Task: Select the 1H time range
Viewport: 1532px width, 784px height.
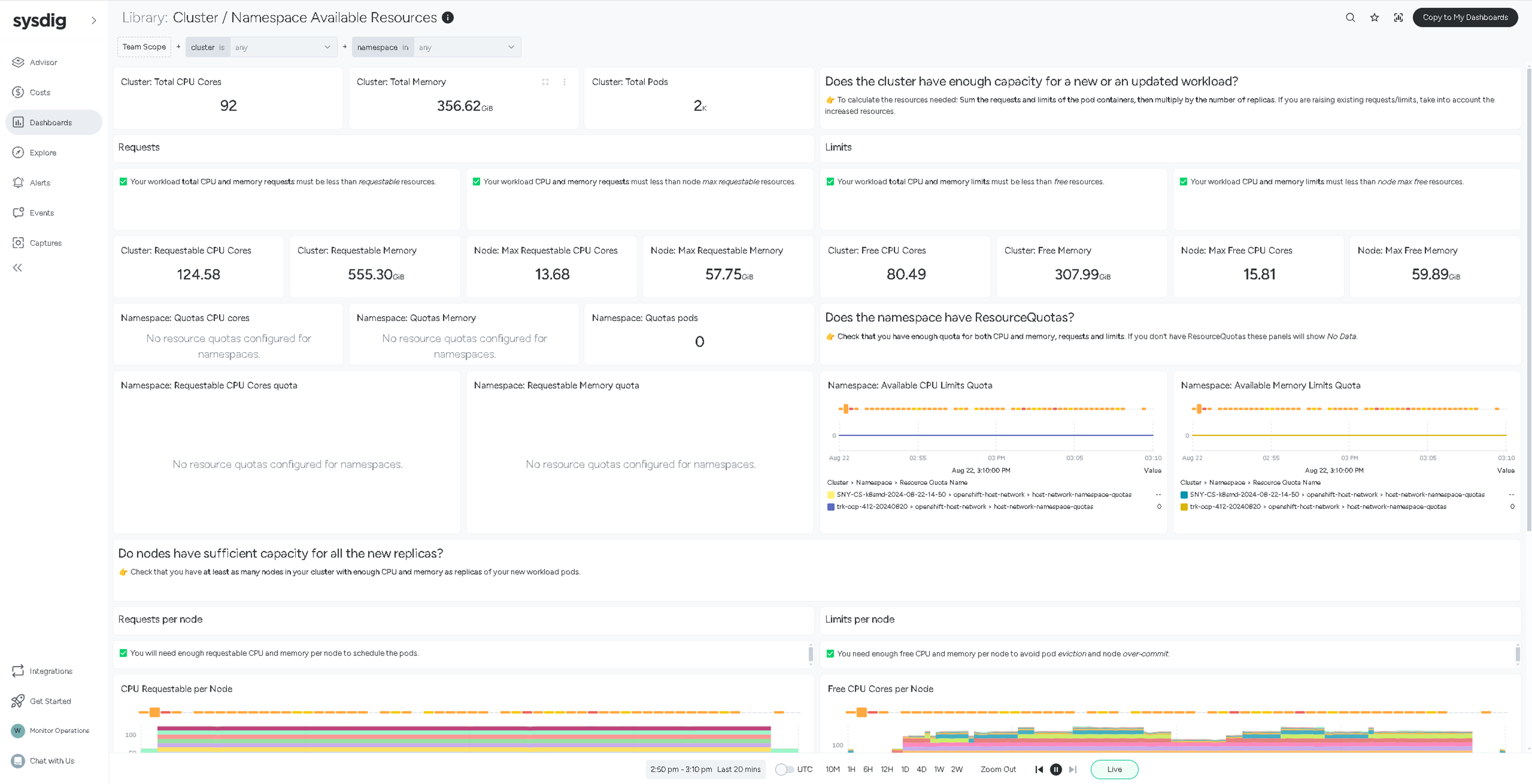Action: click(851, 769)
